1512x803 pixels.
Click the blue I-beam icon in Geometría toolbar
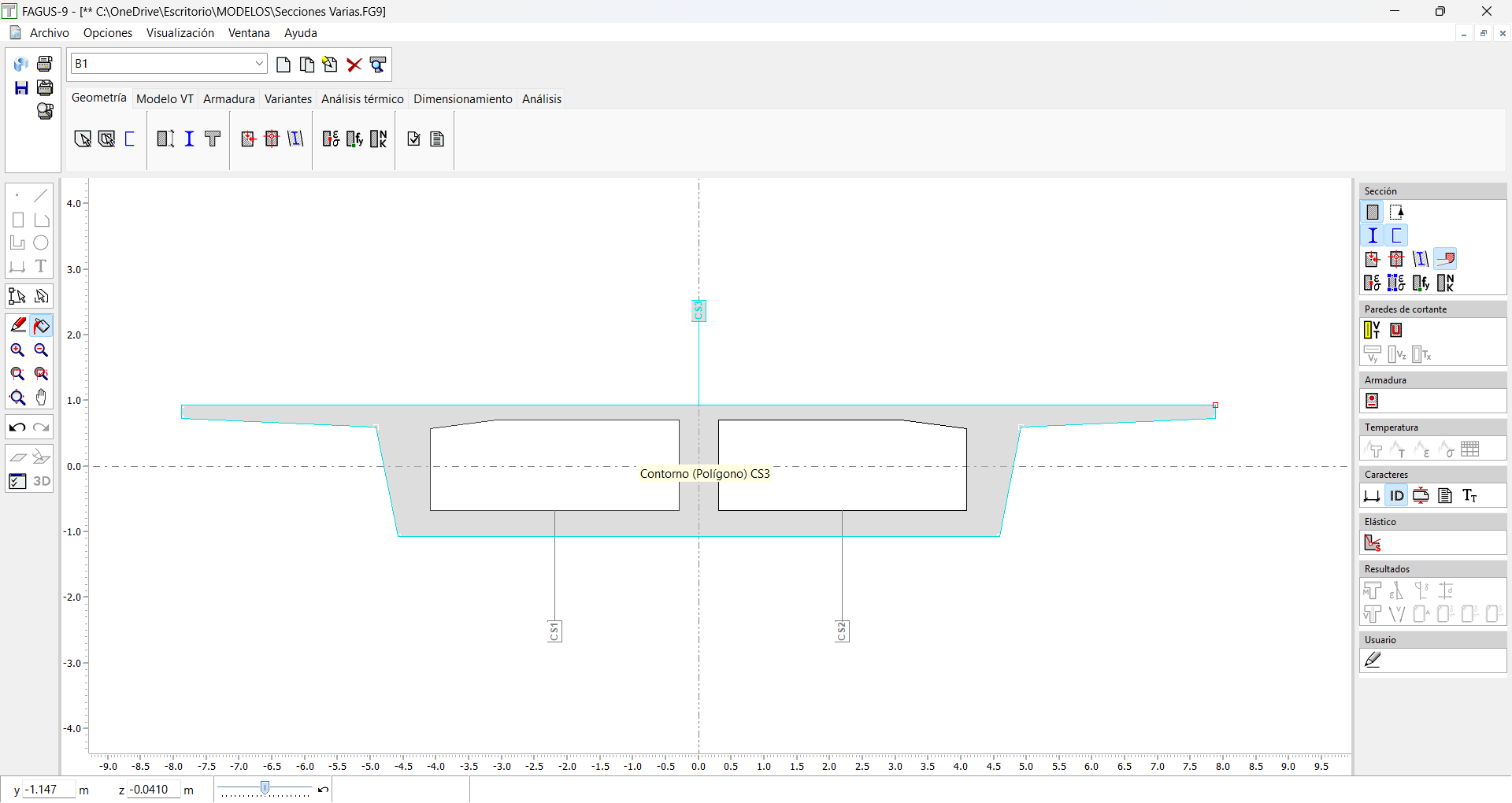[x=189, y=139]
